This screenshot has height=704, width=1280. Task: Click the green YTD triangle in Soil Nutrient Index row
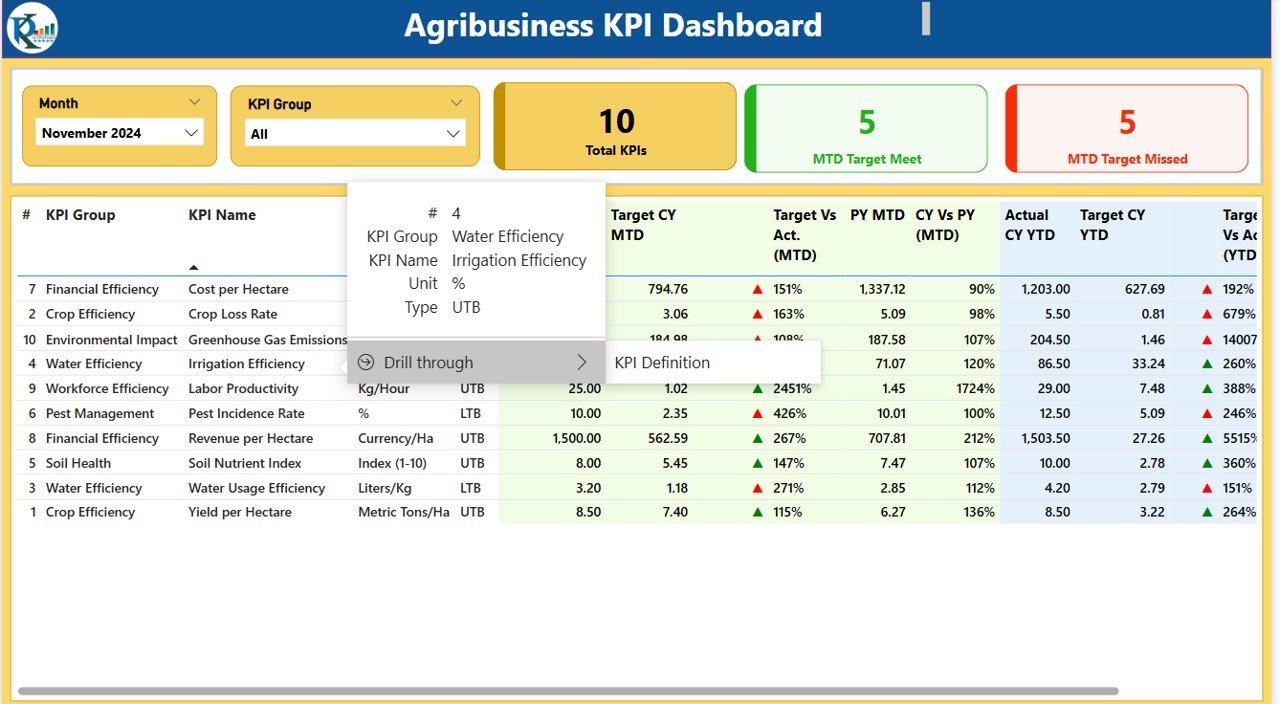pyautogui.click(x=1207, y=464)
